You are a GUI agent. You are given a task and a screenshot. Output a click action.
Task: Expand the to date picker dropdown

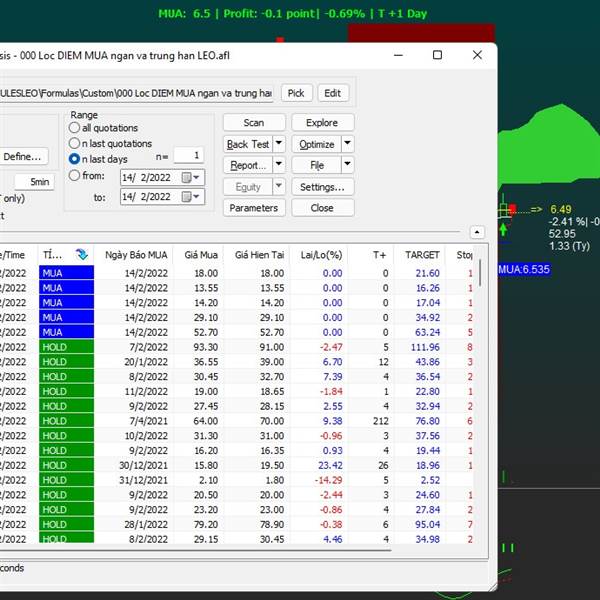(x=196, y=197)
